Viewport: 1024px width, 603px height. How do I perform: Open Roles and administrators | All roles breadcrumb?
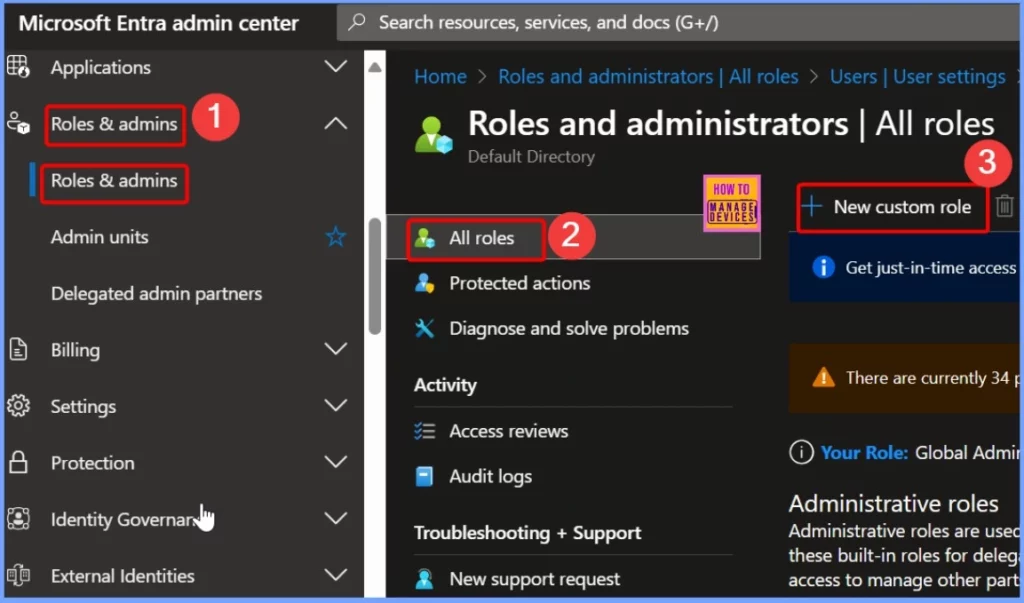pyautogui.click(x=648, y=76)
